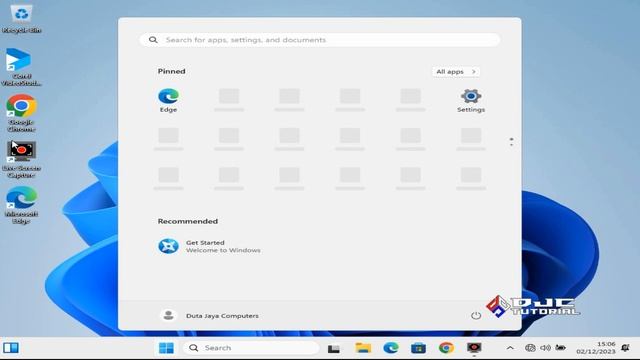This screenshot has width=640, height=360.
Task: Click Welcome to Windows subtitle
Action: (x=223, y=250)
